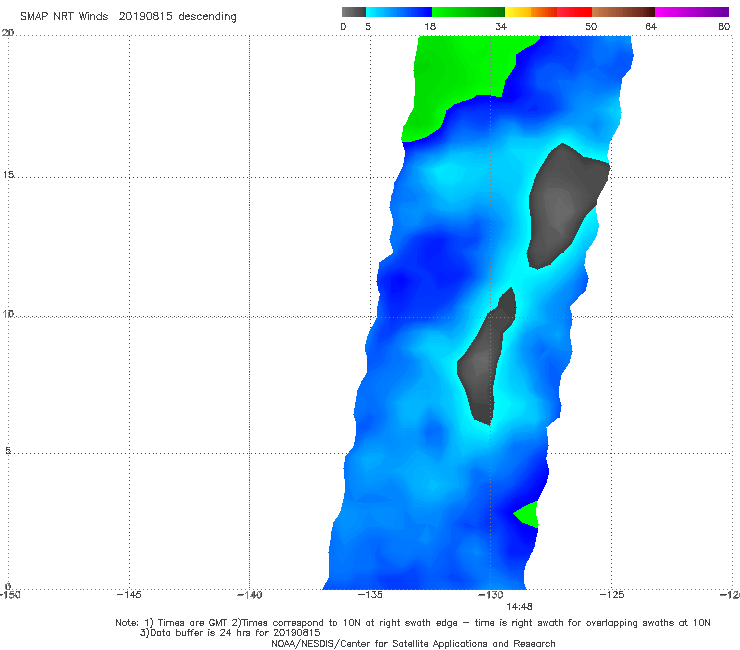
Task: Click the '64' label under the color bar
Action: 651,27
